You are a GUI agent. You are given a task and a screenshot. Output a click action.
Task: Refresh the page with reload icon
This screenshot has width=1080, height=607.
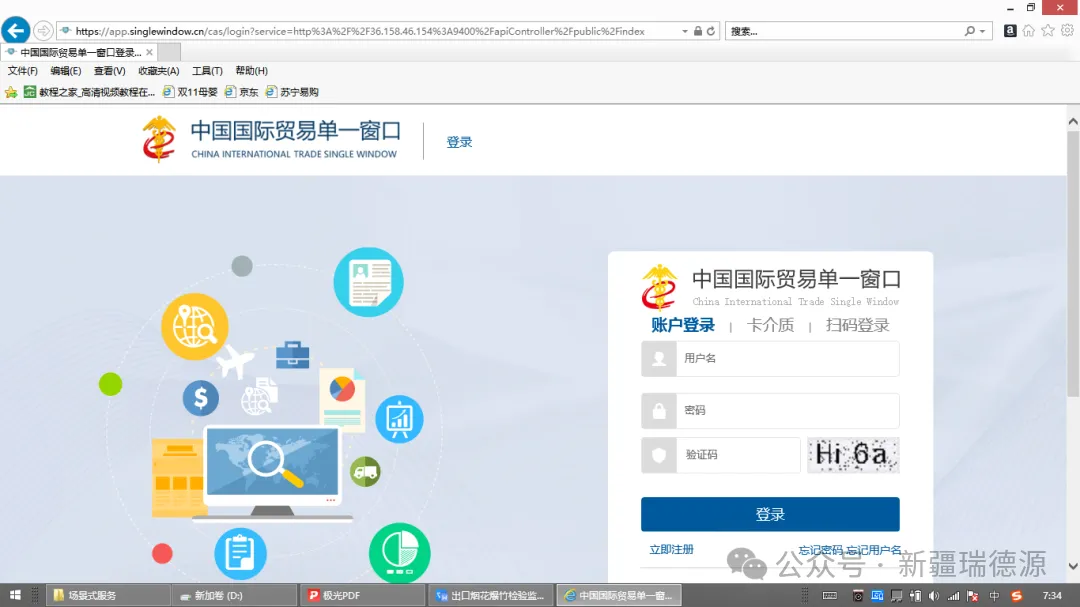(711, 31)
